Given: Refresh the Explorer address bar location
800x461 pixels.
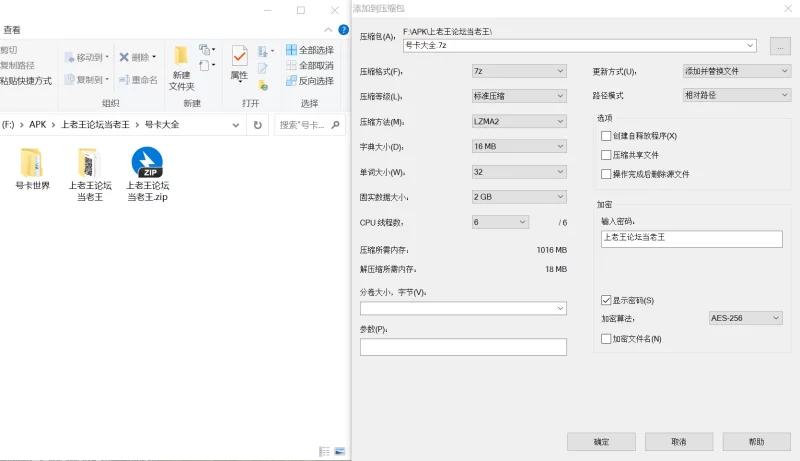Looking at the screenshot, I should 257,125.
